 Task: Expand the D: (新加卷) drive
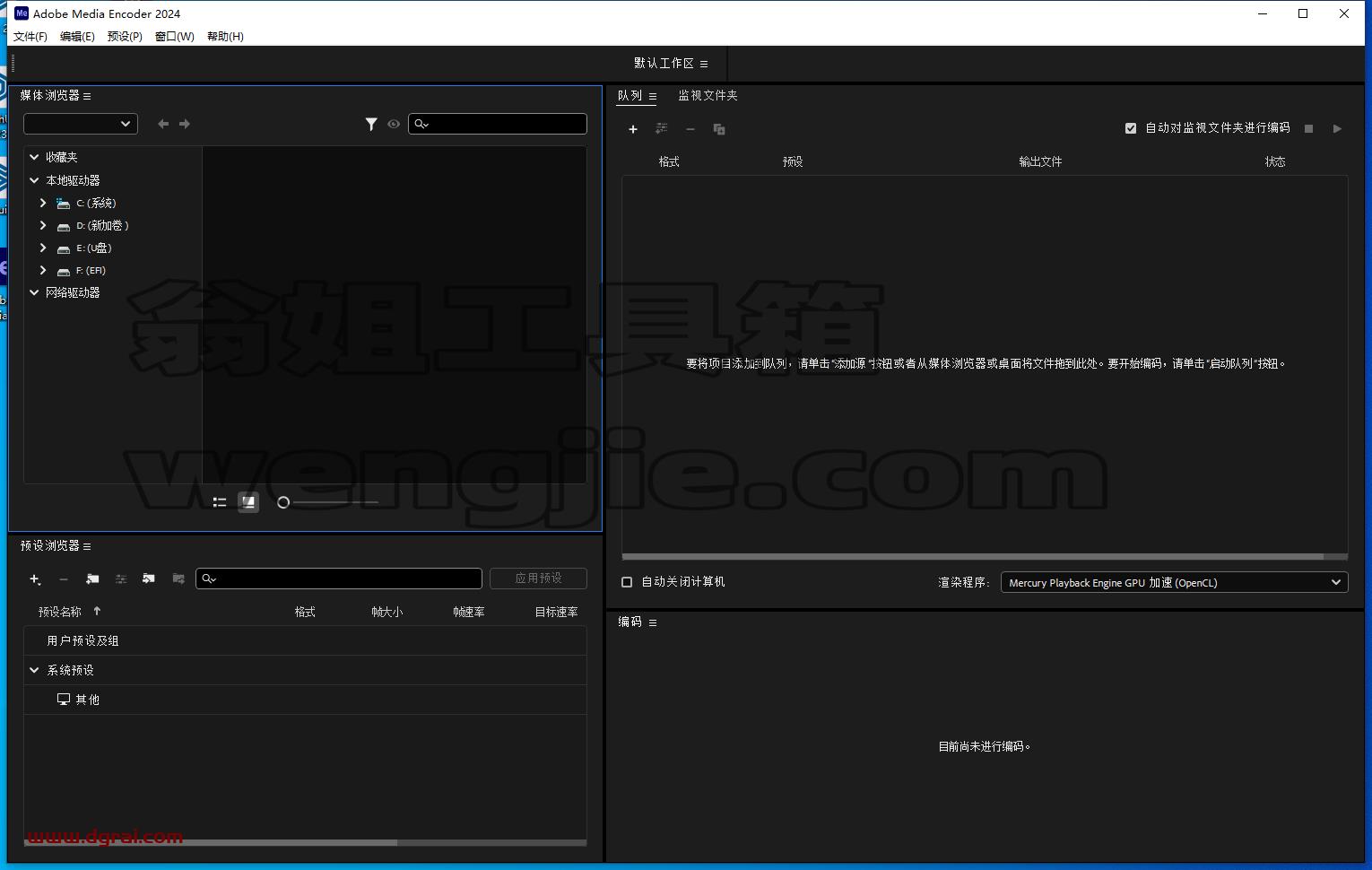(43, 225)
